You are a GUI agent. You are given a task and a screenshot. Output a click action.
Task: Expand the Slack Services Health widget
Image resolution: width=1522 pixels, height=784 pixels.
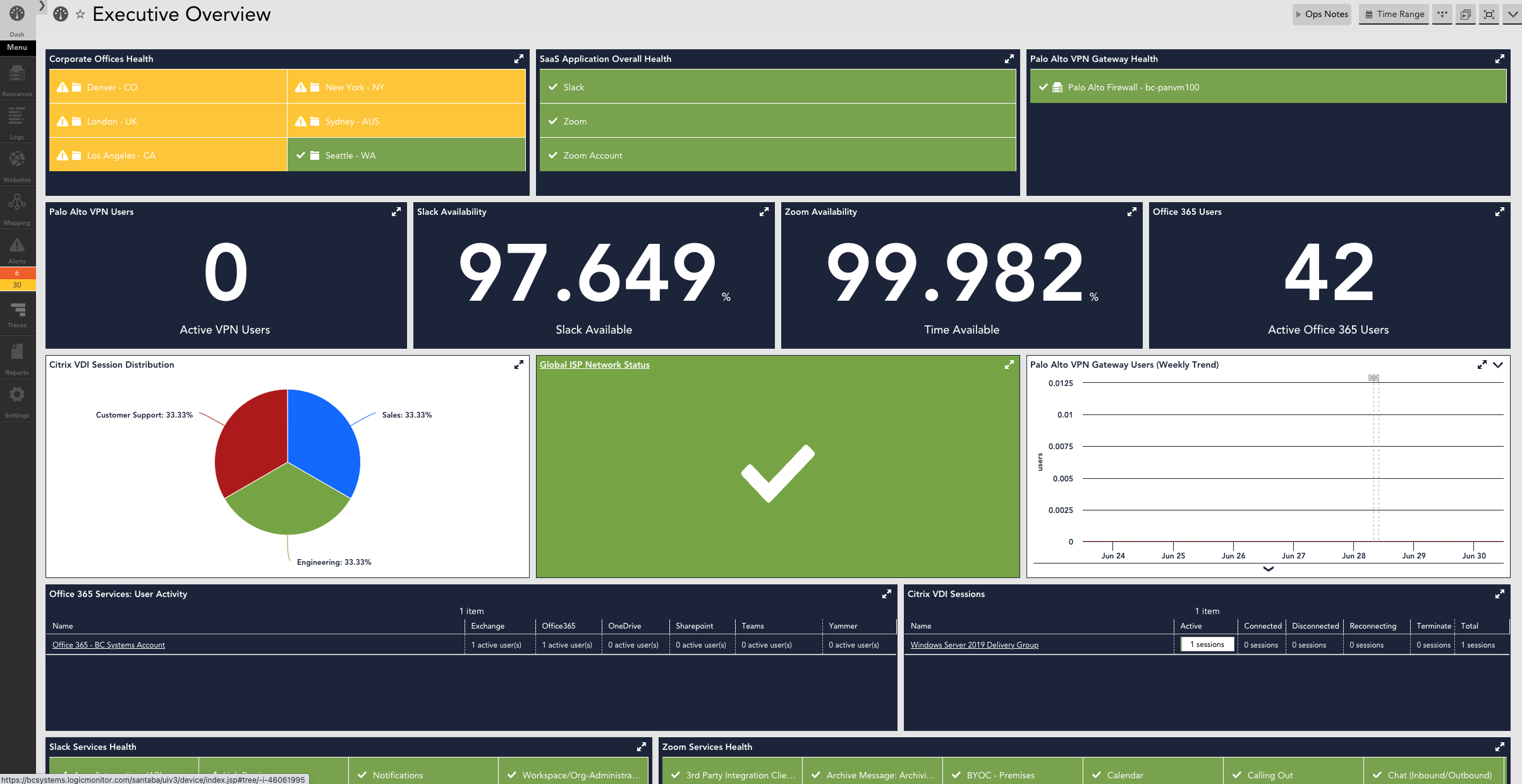pos(642,747)
